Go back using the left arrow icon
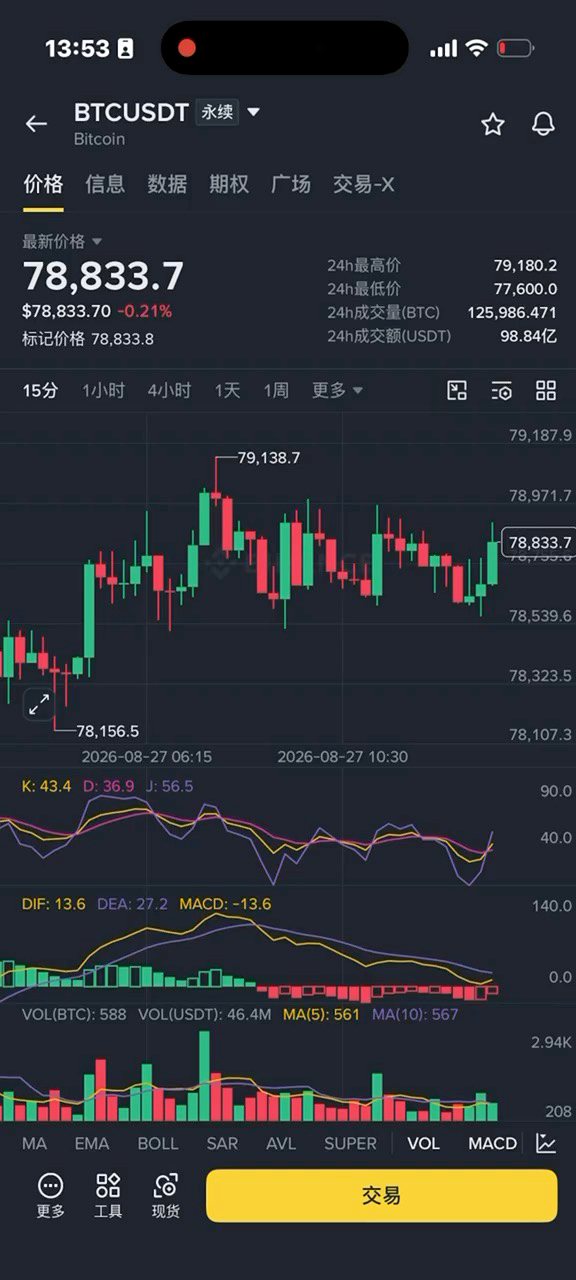Screen dimensions: 576x1280 (36, 124)
